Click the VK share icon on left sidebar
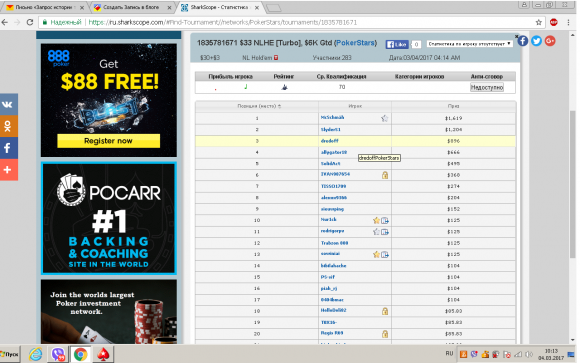Screen dimensions: 580x363 coord(8,104)
